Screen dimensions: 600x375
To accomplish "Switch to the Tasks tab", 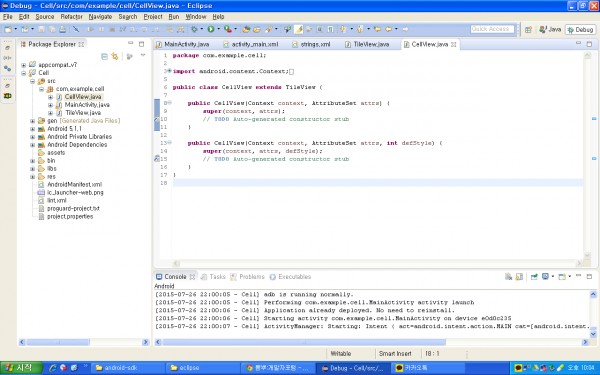I will pyautogui.click(x=213, y=277).
